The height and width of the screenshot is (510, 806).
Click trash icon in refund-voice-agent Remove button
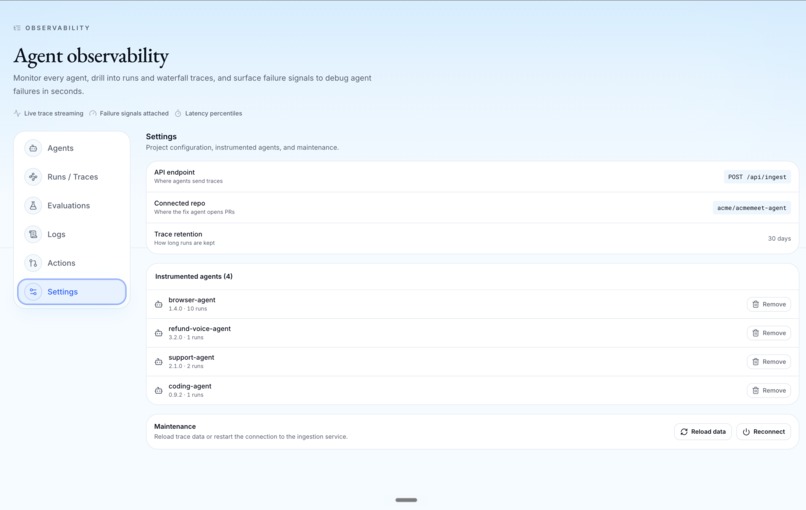(x=756, y=333)
